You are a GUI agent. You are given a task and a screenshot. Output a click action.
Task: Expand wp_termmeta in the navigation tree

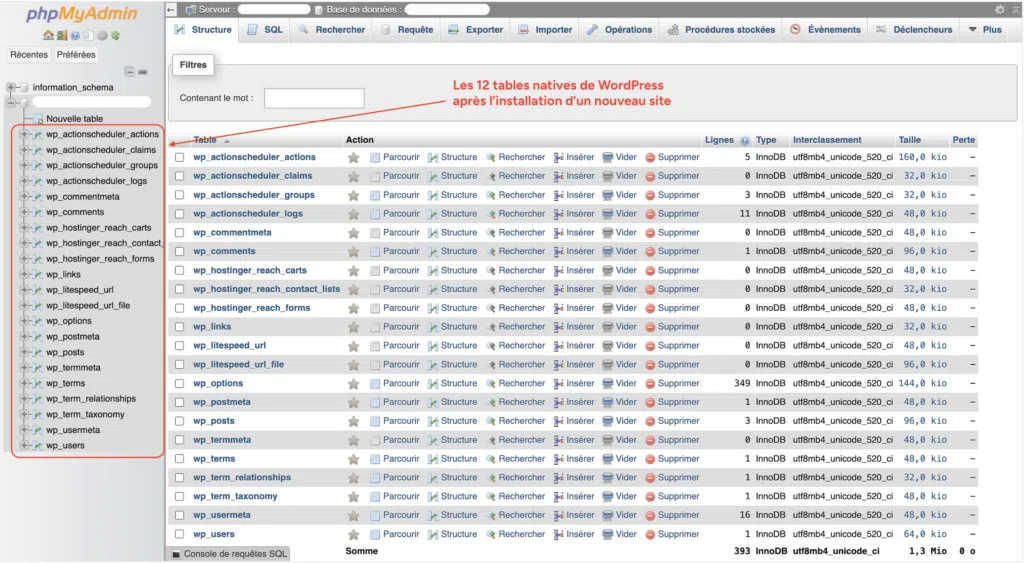pyautogui.click(x=24, y=368)
